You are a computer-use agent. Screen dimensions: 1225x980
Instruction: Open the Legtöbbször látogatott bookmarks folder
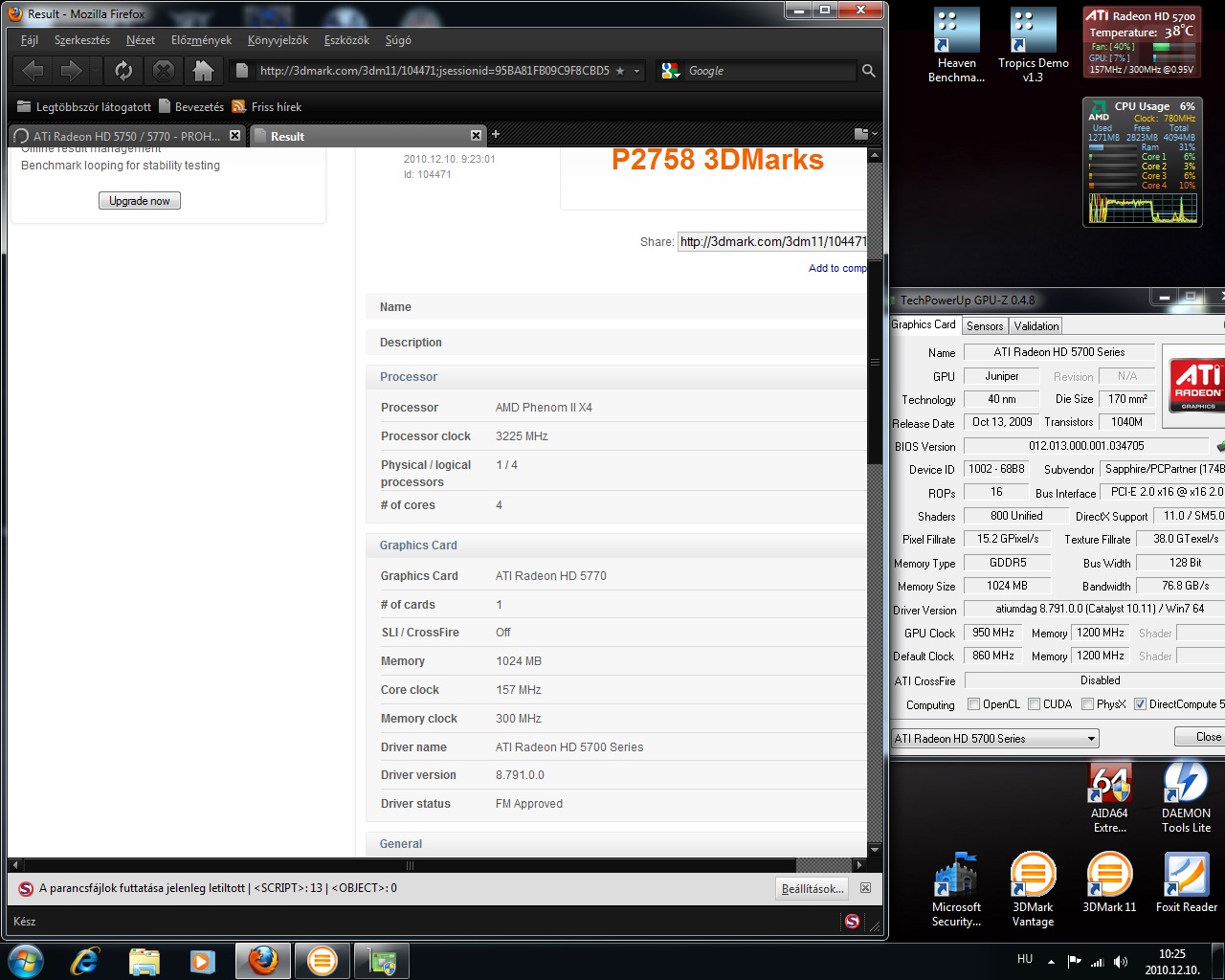tap(84, 106)
